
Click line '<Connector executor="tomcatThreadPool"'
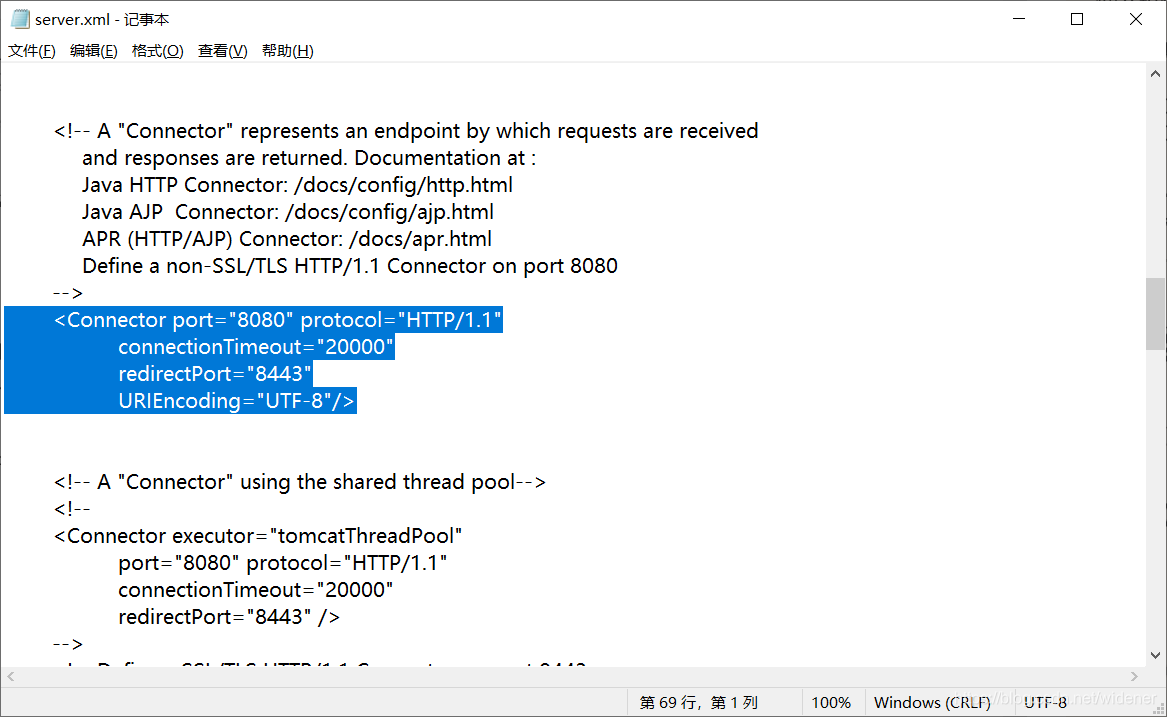click(258, 536)
